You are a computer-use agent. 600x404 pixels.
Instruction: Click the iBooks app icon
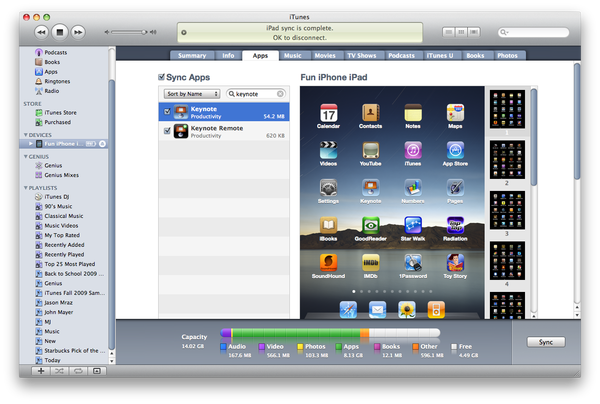328,225
